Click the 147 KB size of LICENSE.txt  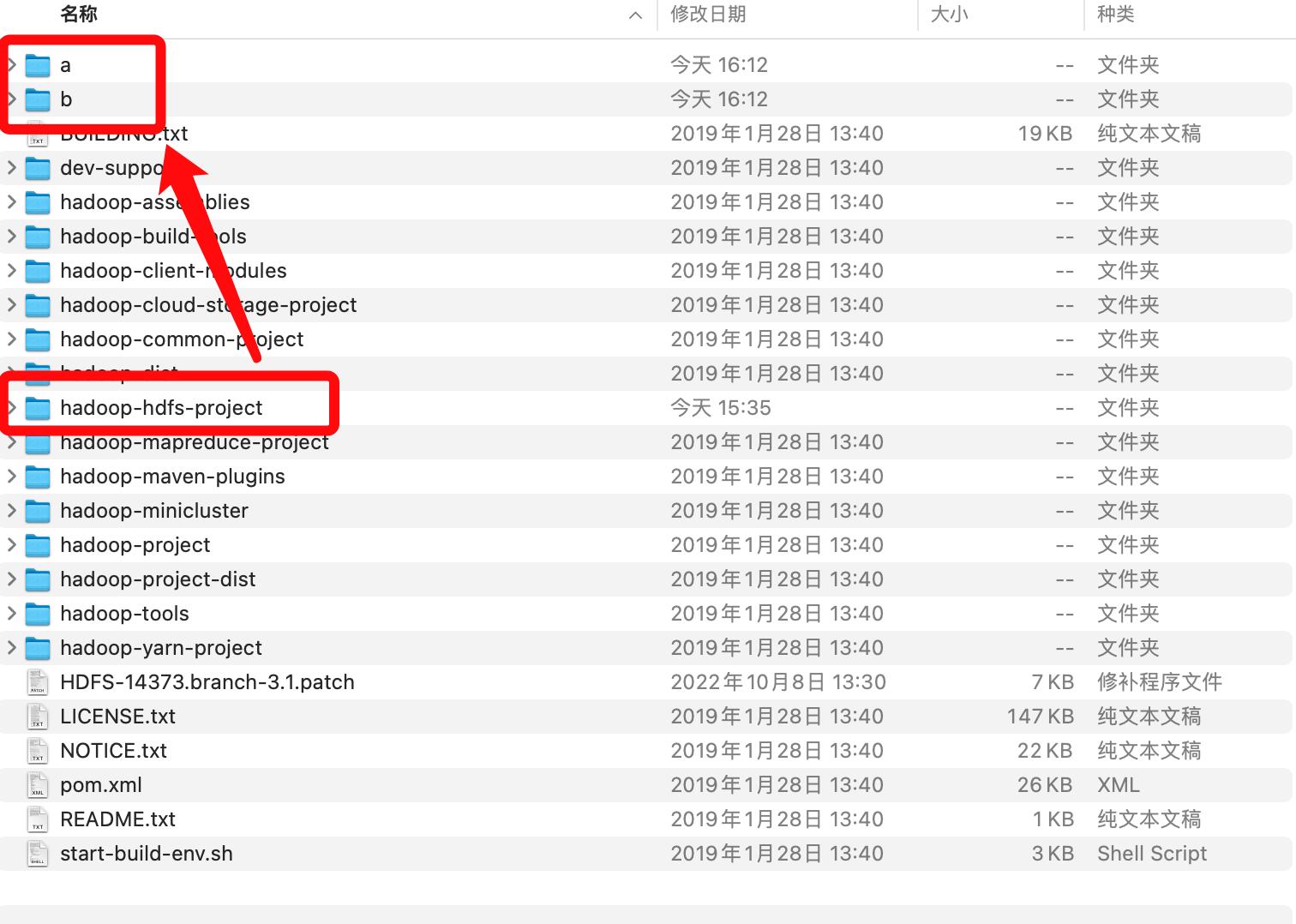[1040, 717]
